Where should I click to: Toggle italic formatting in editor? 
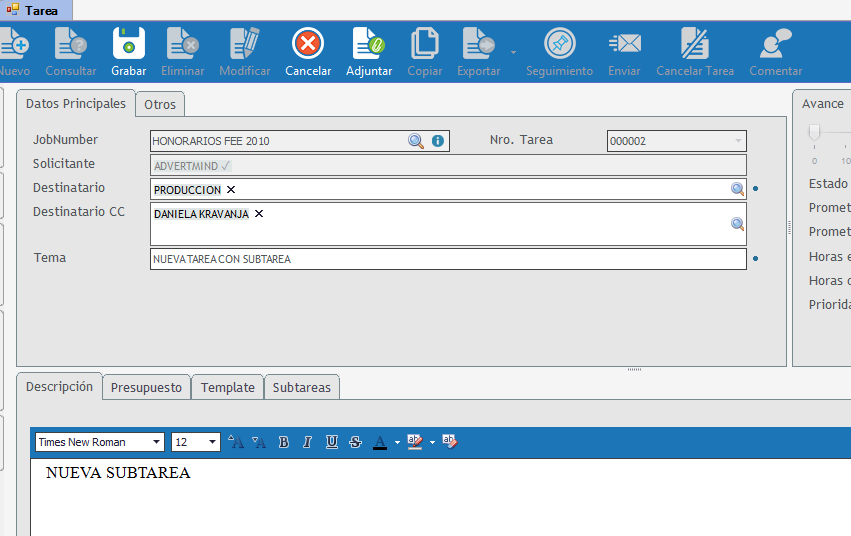pyautogui.click(x=307, y=442)
